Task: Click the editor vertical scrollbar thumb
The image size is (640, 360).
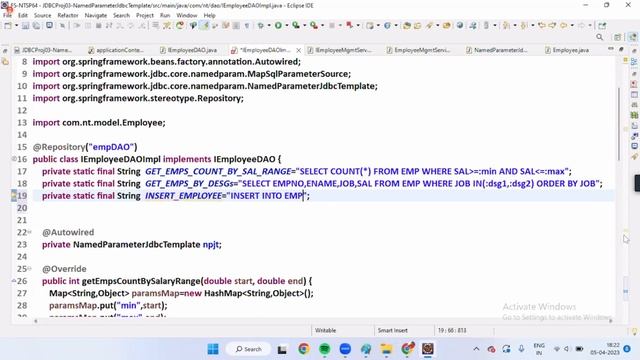Action: 619,123
